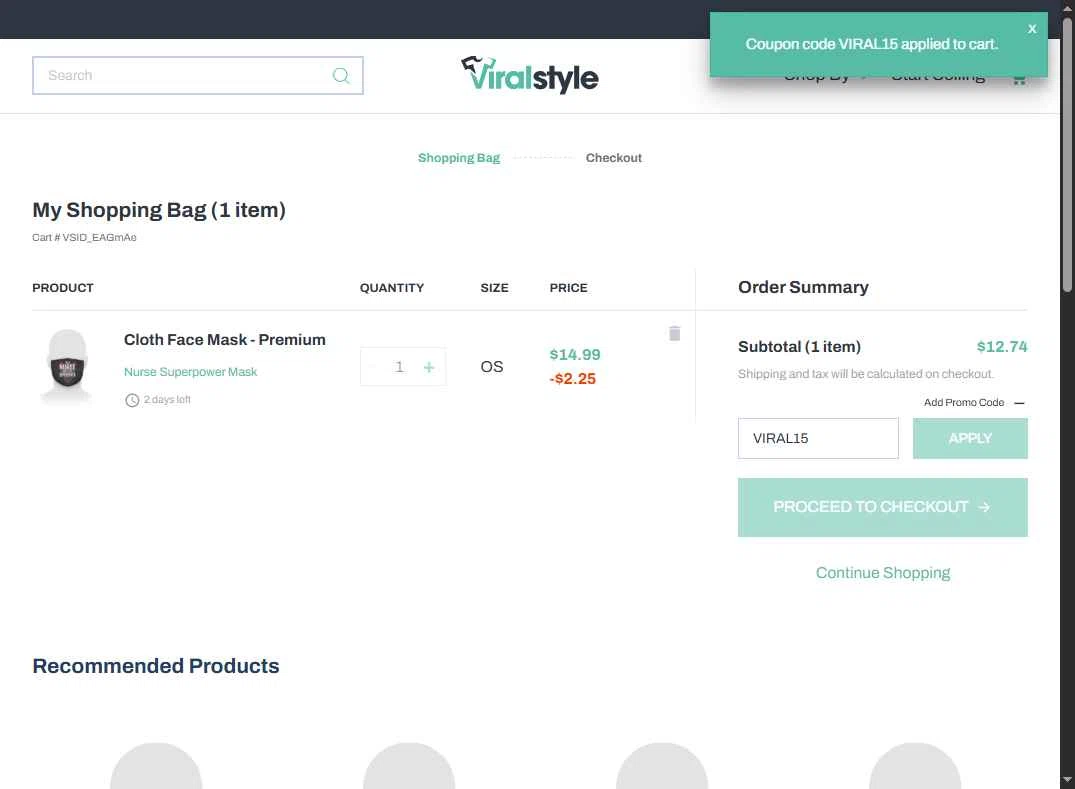Select the Shopping Bag step
Viewport: 1075px width, 789px height.
[x=459, y=158]
